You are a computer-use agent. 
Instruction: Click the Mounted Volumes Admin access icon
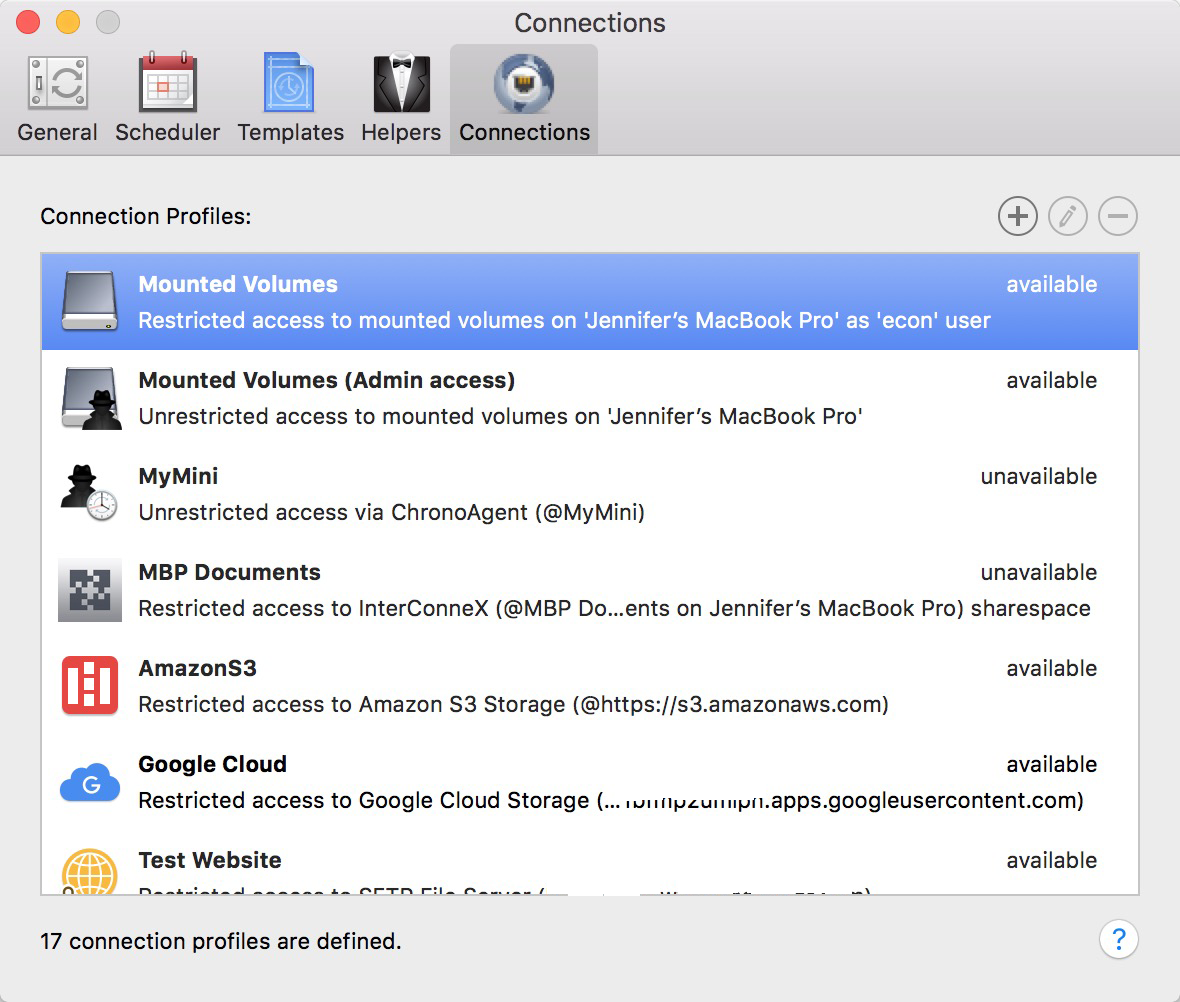tap(90, 397)
